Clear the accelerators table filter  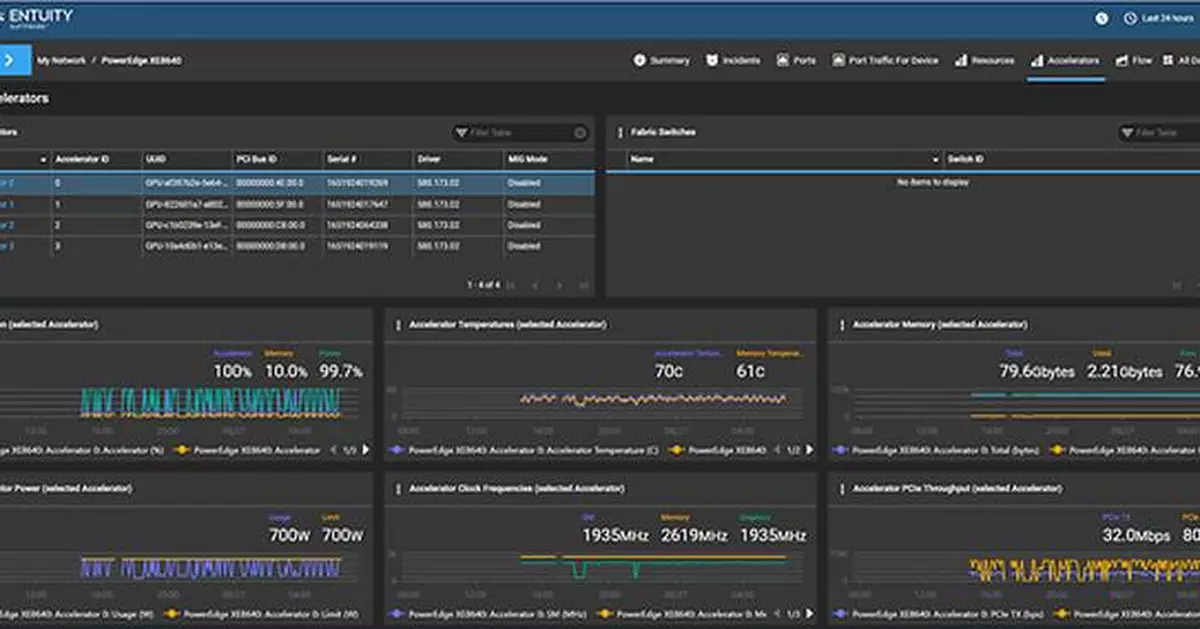point(580,133)
